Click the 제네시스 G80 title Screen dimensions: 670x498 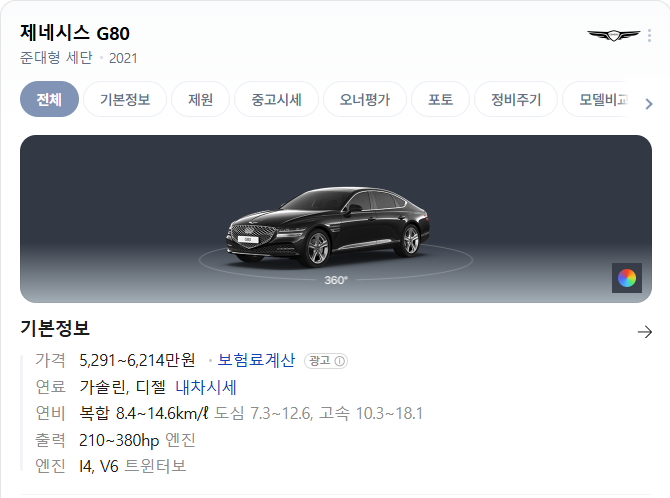75,33
